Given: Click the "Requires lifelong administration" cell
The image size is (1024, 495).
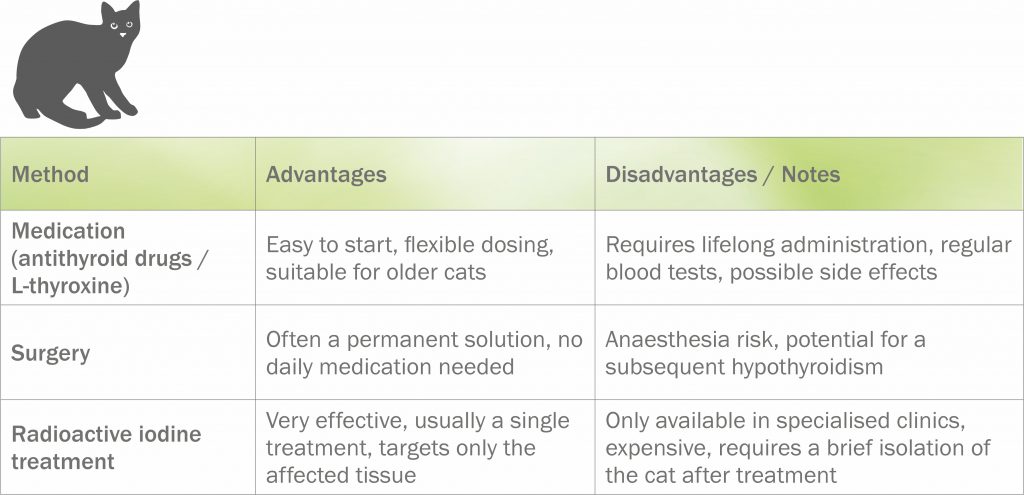Looking at the screenshot, I should tap(808, 245).
